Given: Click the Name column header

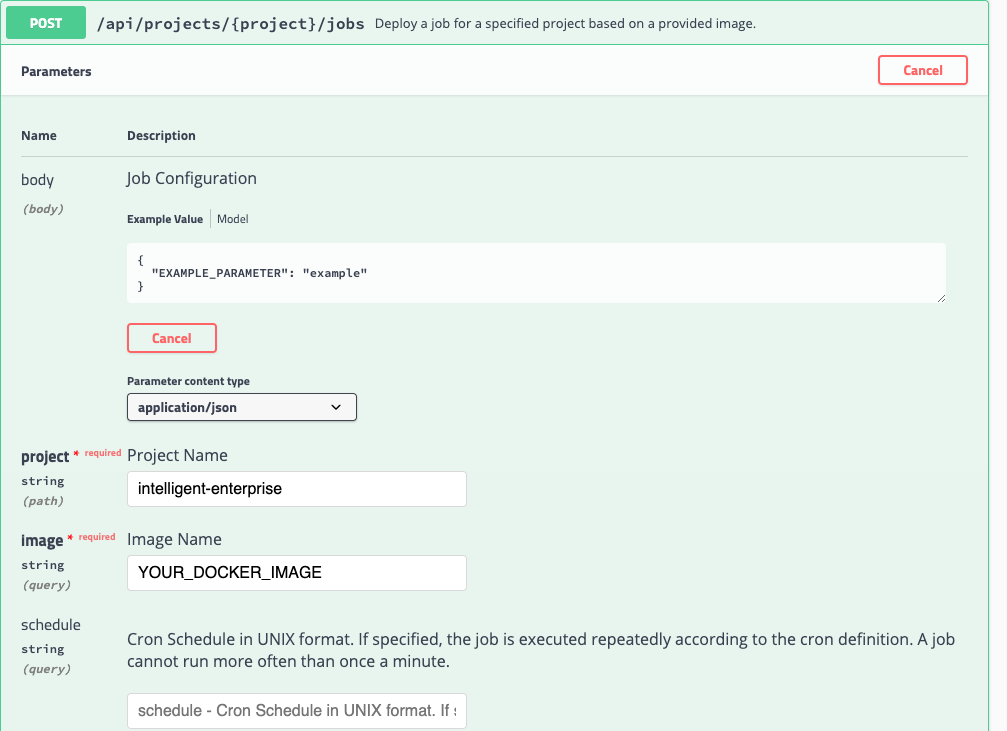Looking at the screenshot, I should [x=39, y=136].
